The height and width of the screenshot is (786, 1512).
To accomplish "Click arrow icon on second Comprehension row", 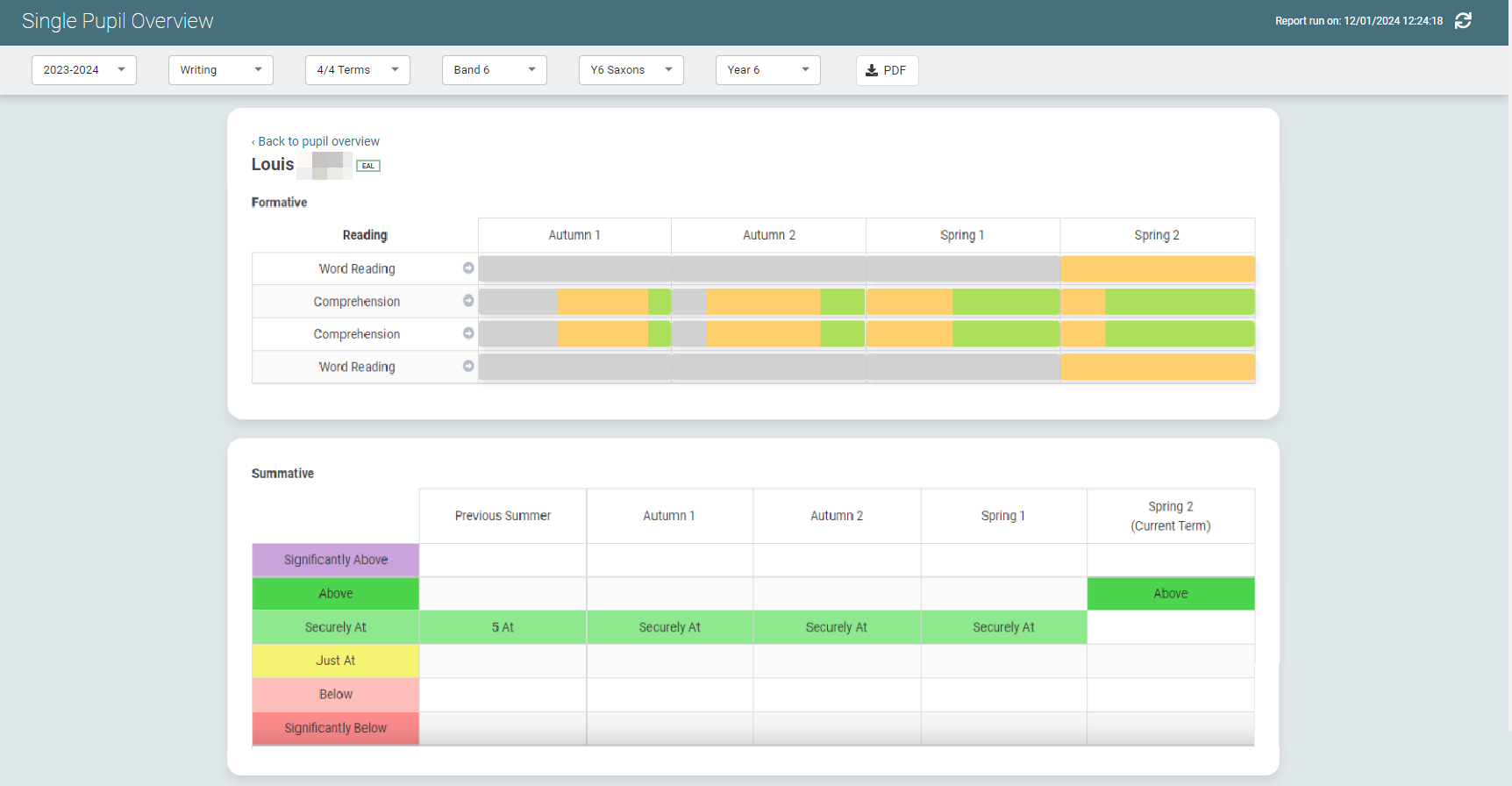I will click(468, 333).
